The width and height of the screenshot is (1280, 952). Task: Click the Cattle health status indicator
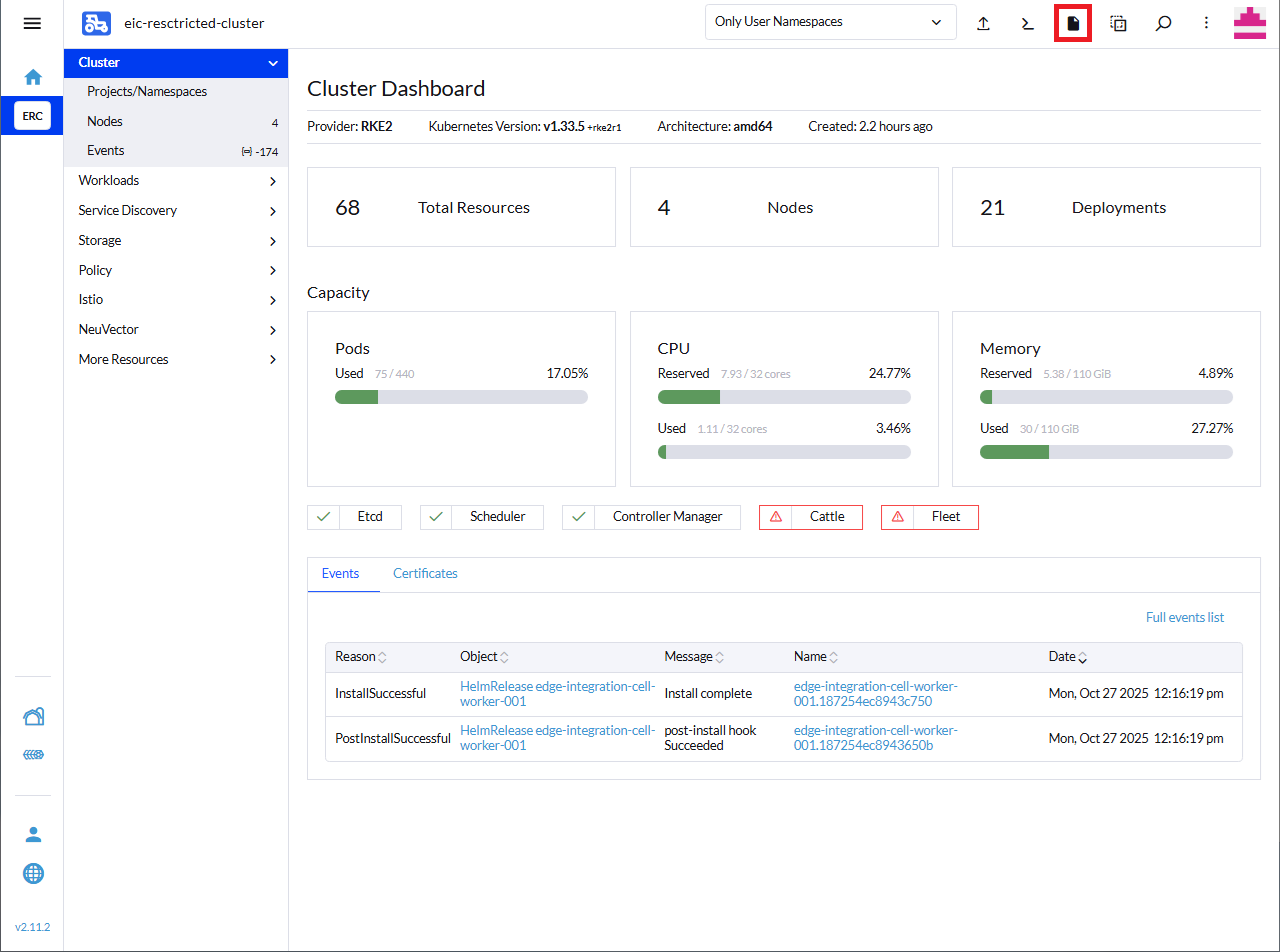click(810, 517)
